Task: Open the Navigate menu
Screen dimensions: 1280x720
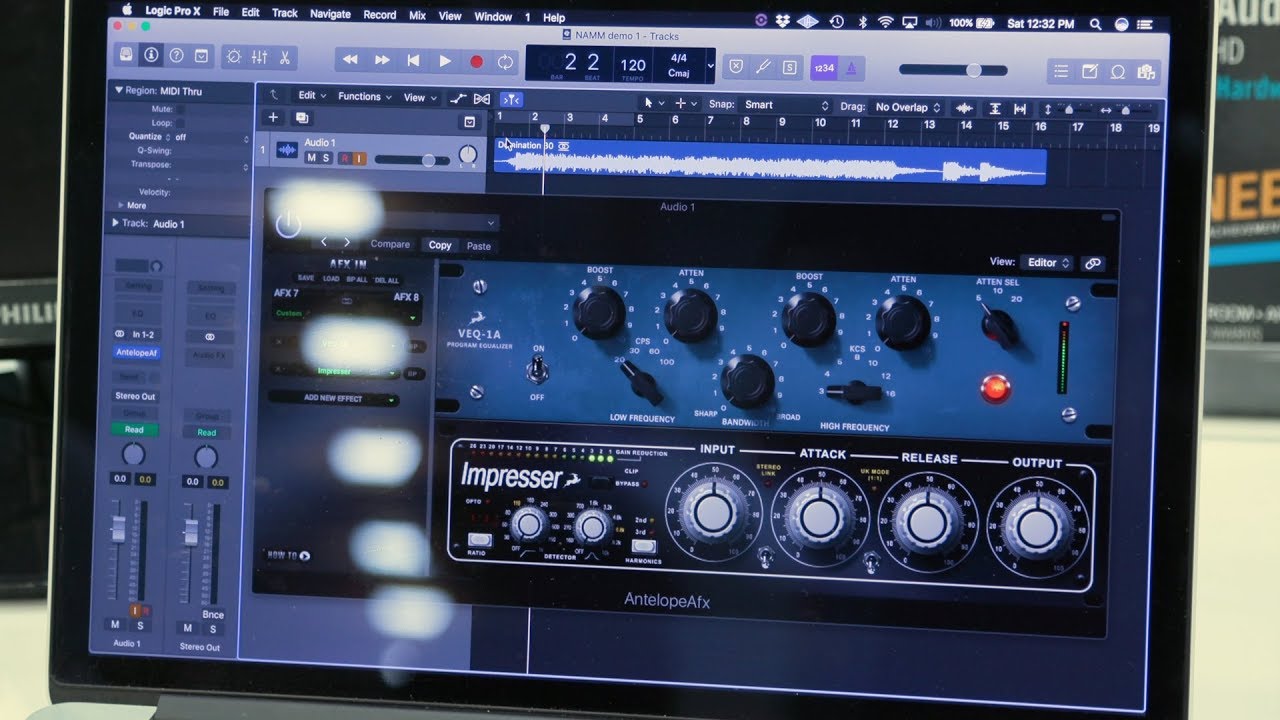Action: (x=330, y=14)
